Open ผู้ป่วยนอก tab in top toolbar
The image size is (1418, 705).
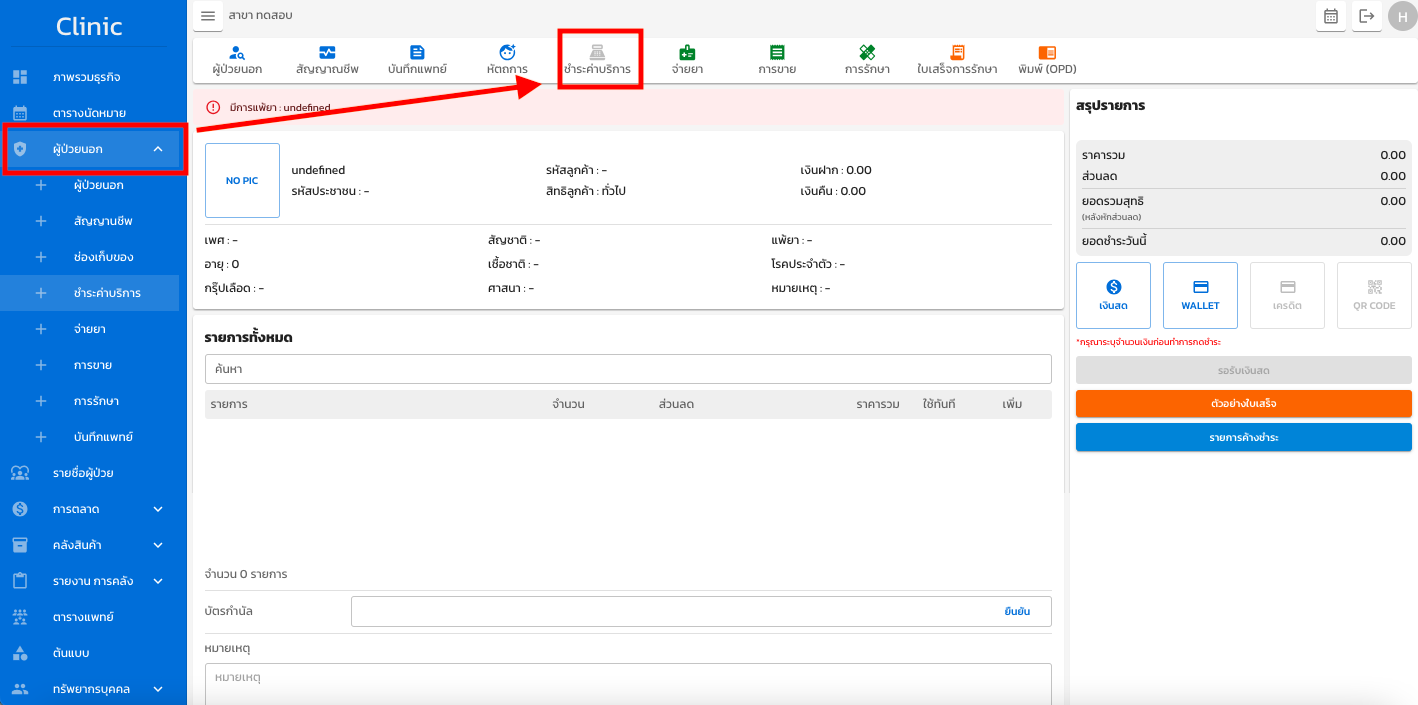coord(237,60)
